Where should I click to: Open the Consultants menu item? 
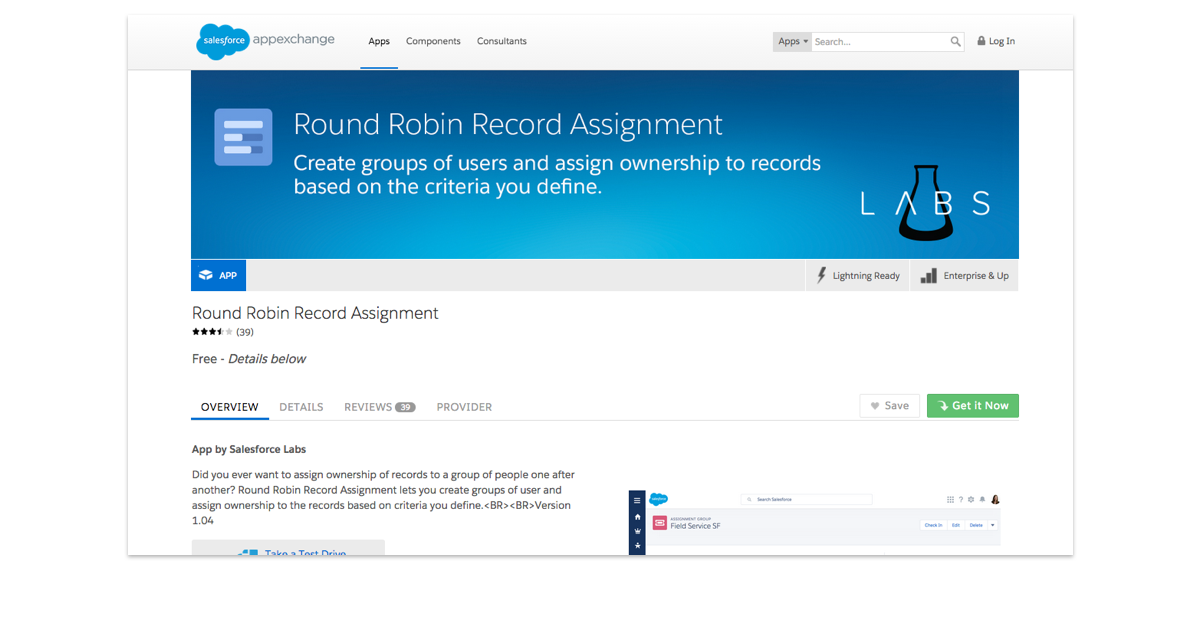[x=501, y=42]
